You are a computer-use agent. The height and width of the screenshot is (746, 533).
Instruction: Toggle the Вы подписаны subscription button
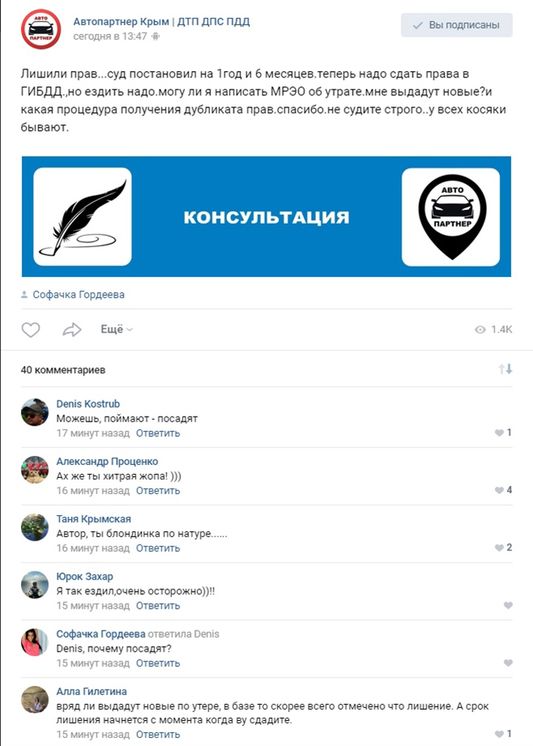point(456,25)
